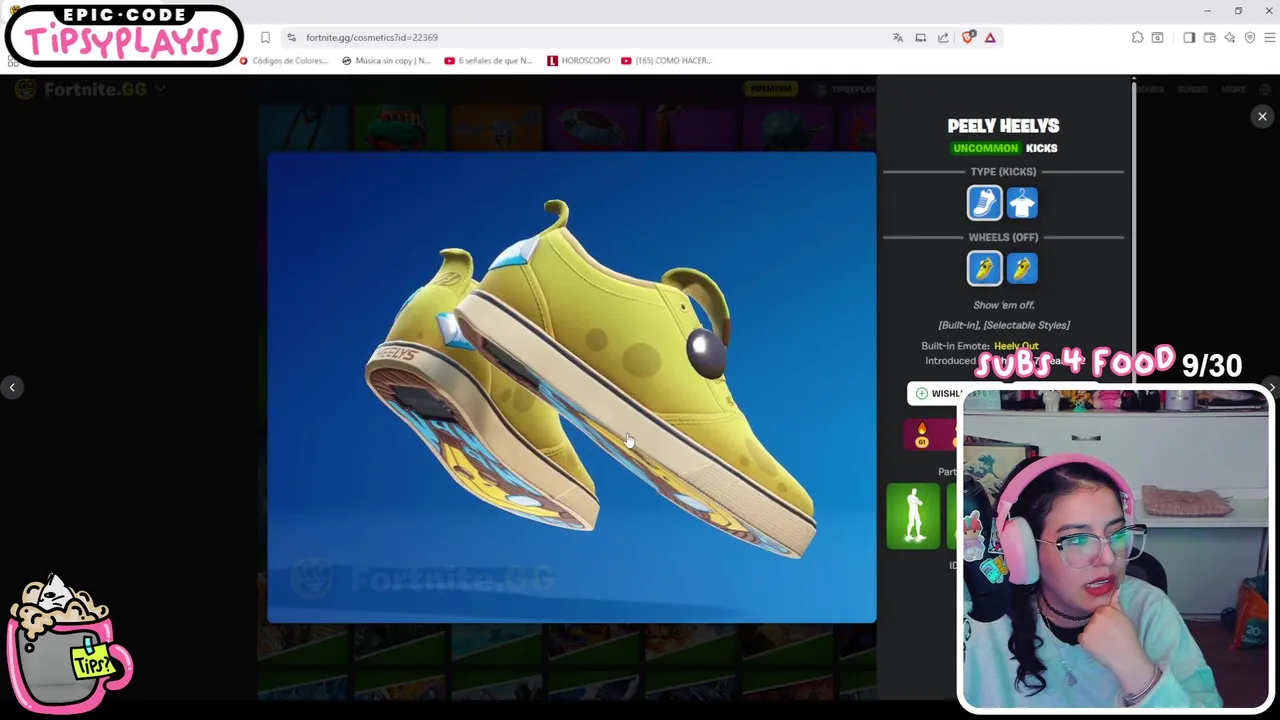Click the share page icon

[943, 37]
